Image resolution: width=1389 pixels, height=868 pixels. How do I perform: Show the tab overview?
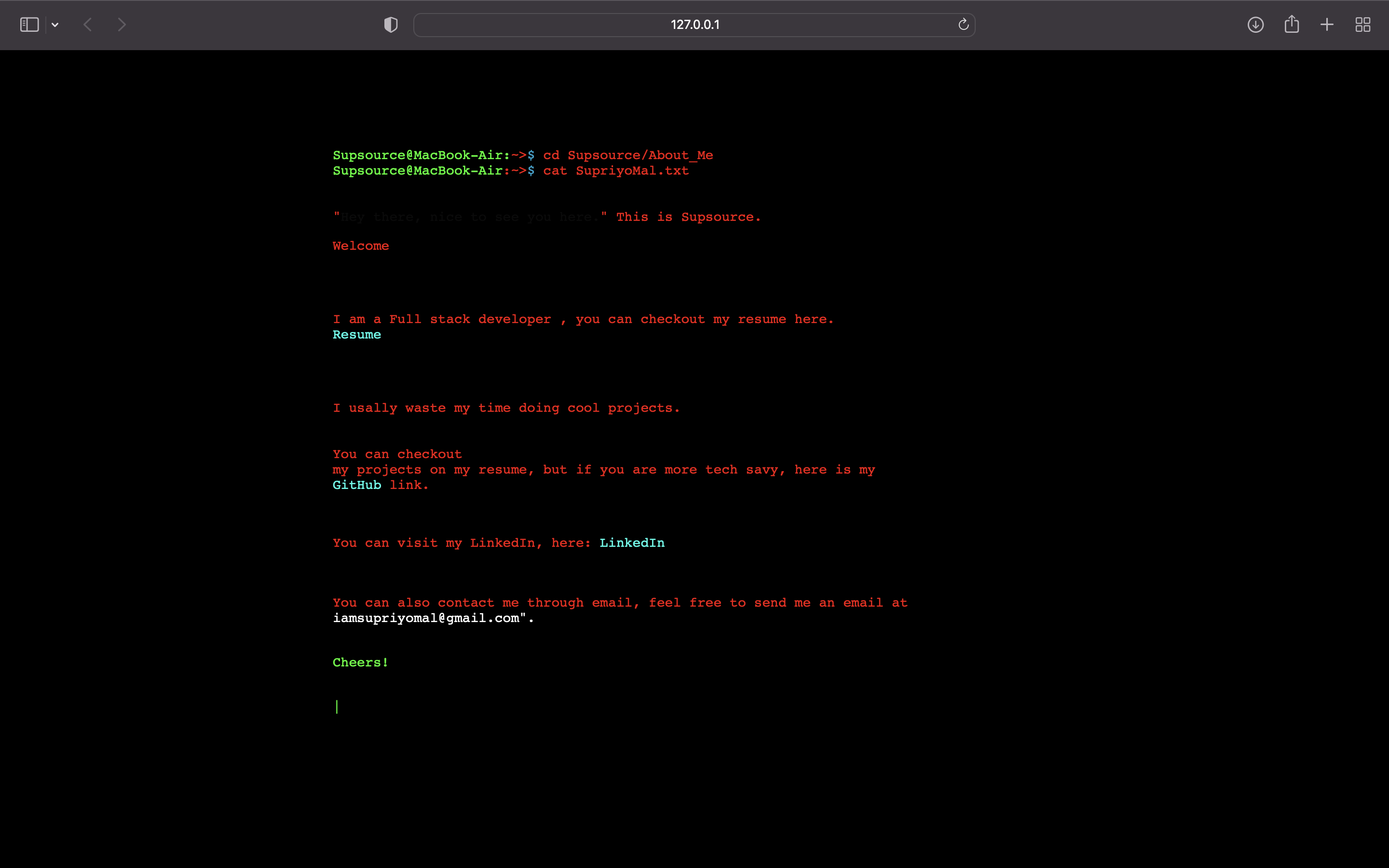click(x=1362, y=25)
